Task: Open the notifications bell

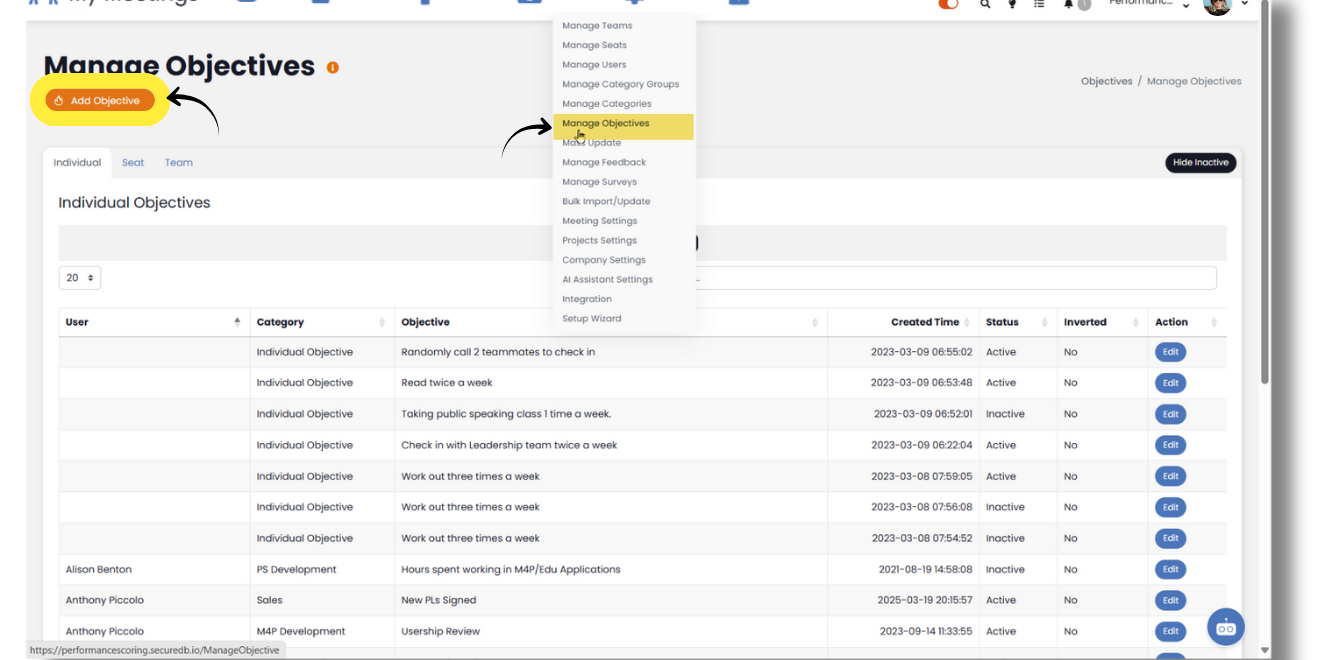Action: 1068,5
